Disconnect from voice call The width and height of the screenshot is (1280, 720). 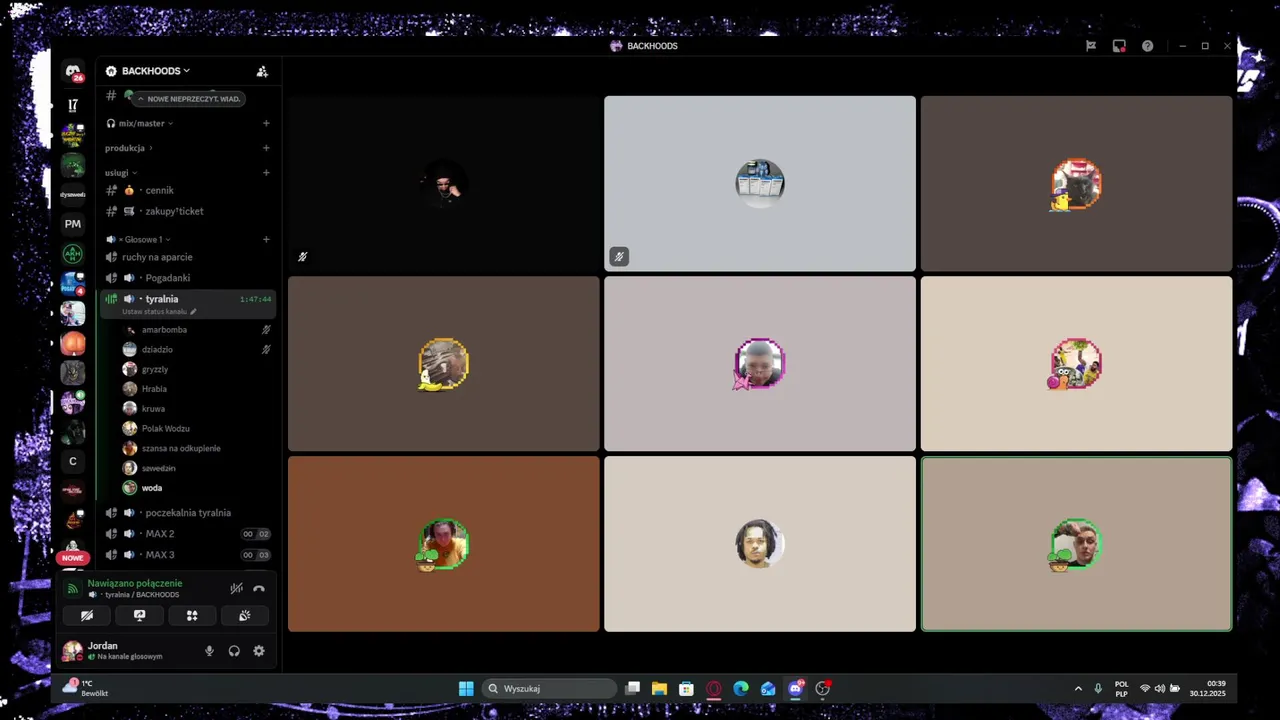[x=259, y=589]
